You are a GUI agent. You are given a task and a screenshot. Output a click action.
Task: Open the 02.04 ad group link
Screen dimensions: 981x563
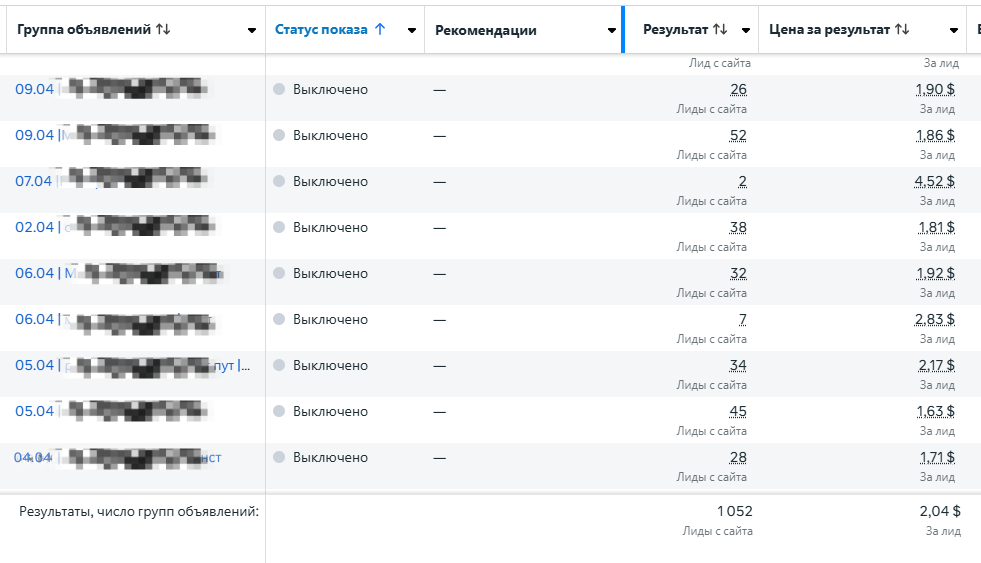115,227
